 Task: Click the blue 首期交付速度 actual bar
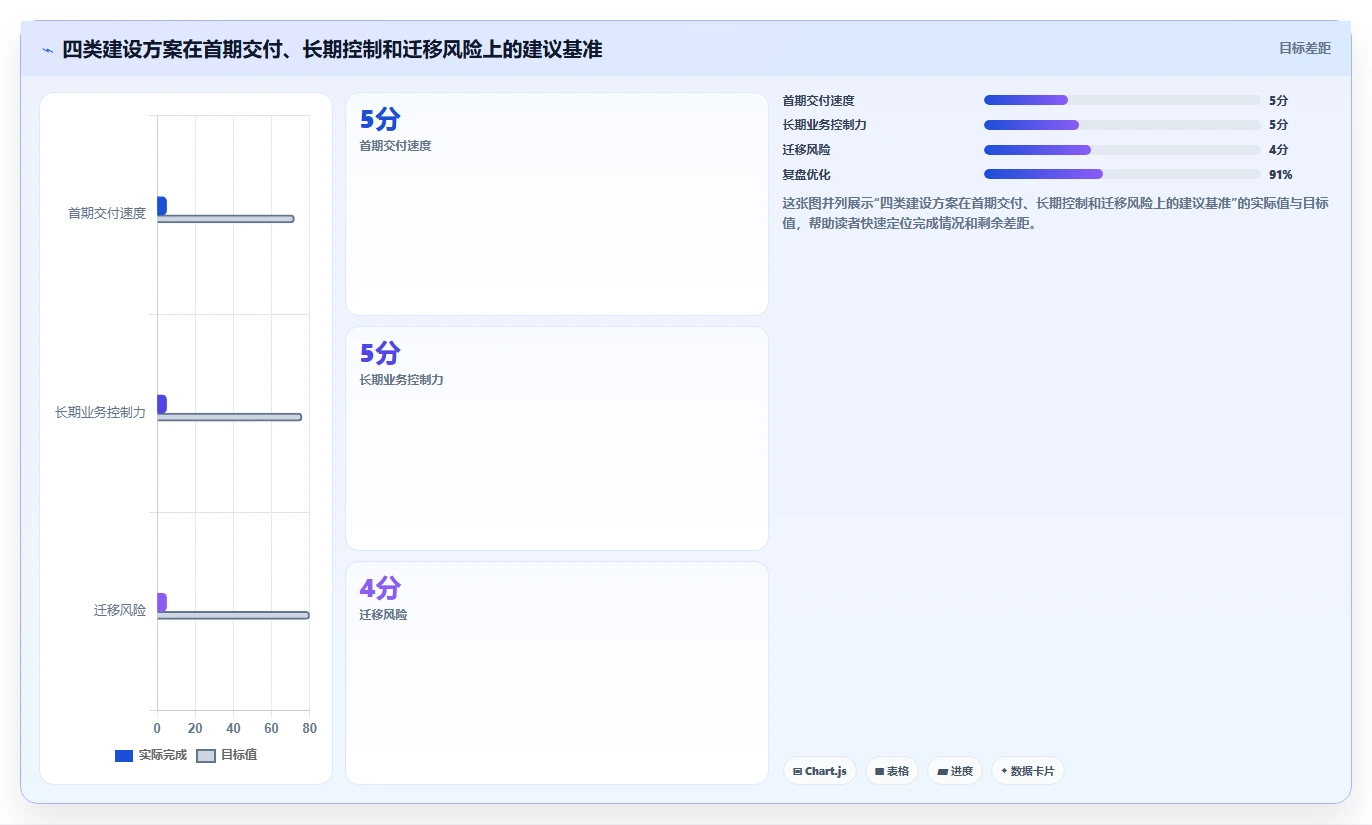coord(162,205)
